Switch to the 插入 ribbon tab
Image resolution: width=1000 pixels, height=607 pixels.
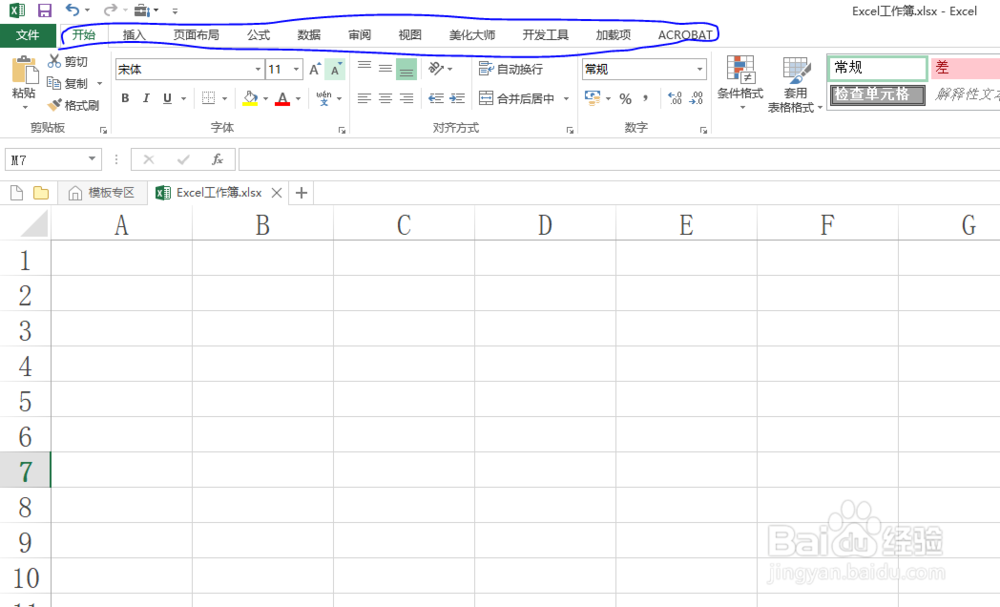[137, 34]
